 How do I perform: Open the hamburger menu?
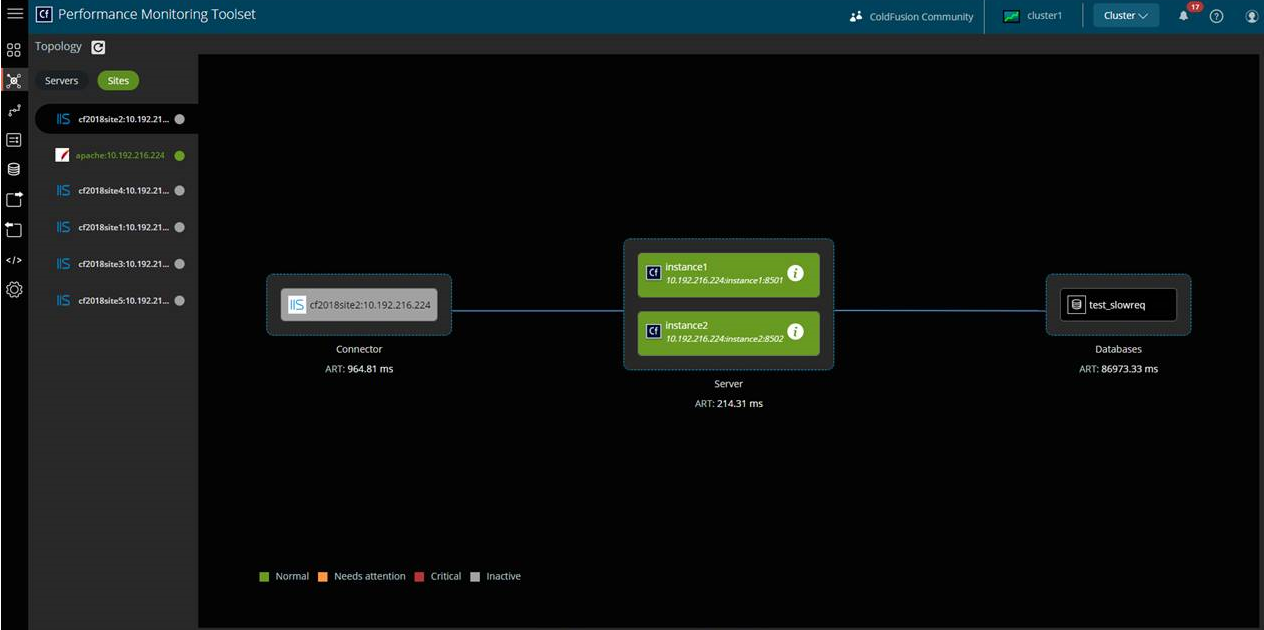(15, 14)
